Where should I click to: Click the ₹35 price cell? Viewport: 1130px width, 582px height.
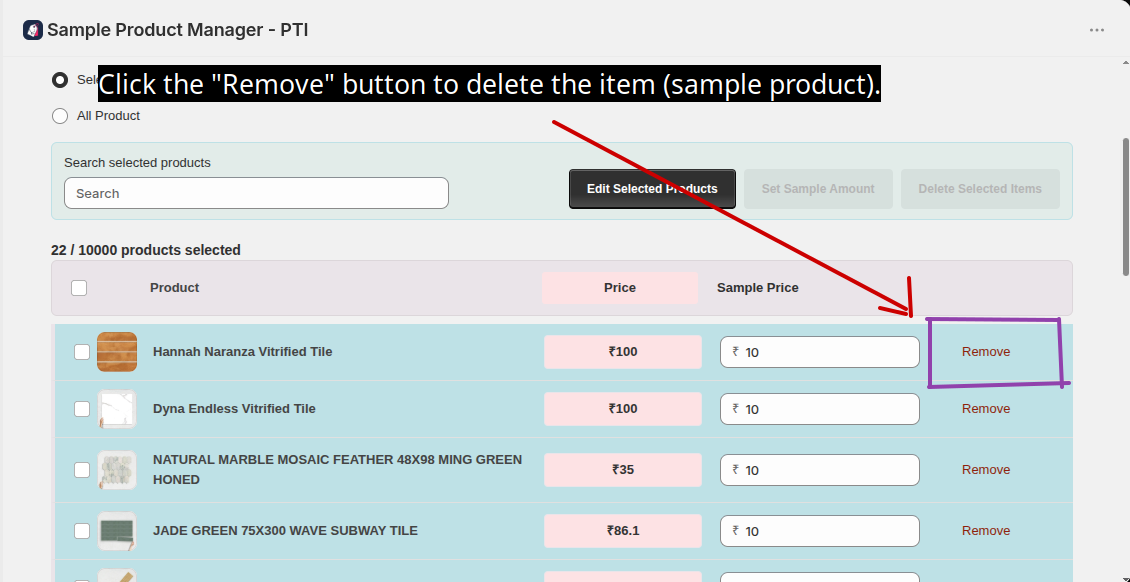623,470
